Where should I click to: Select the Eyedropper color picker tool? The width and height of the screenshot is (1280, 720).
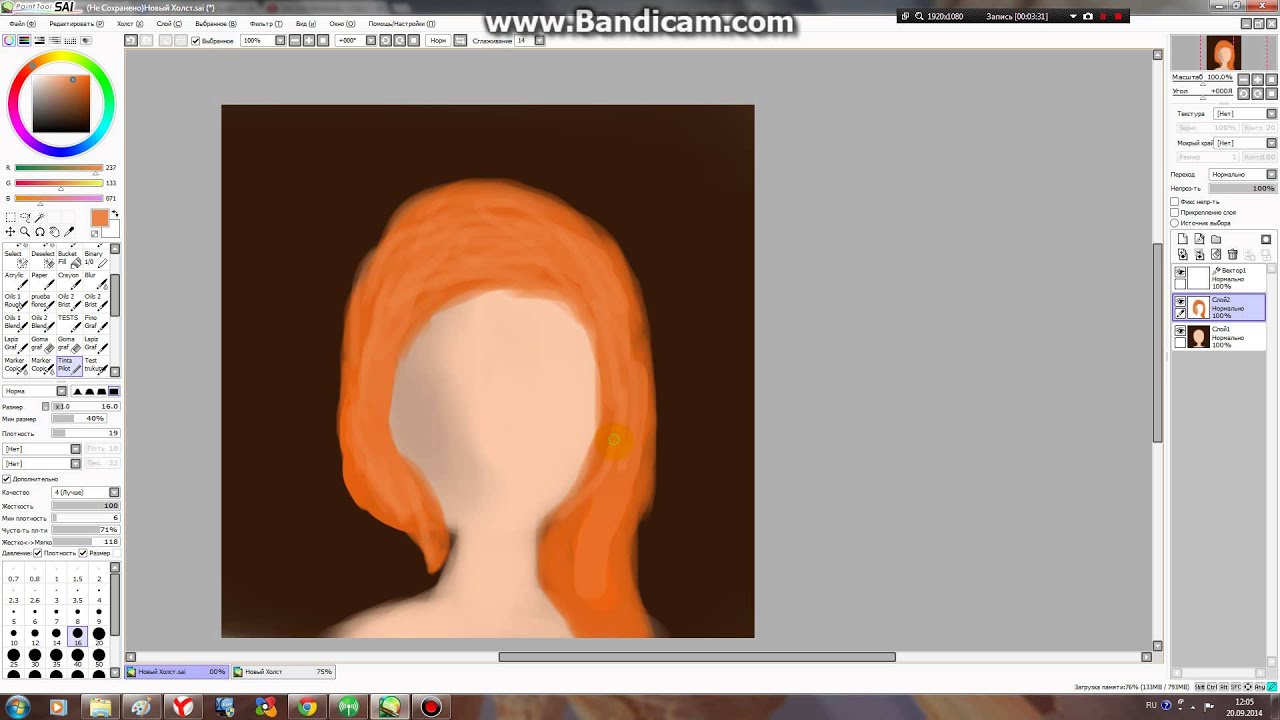click(69, 232)
